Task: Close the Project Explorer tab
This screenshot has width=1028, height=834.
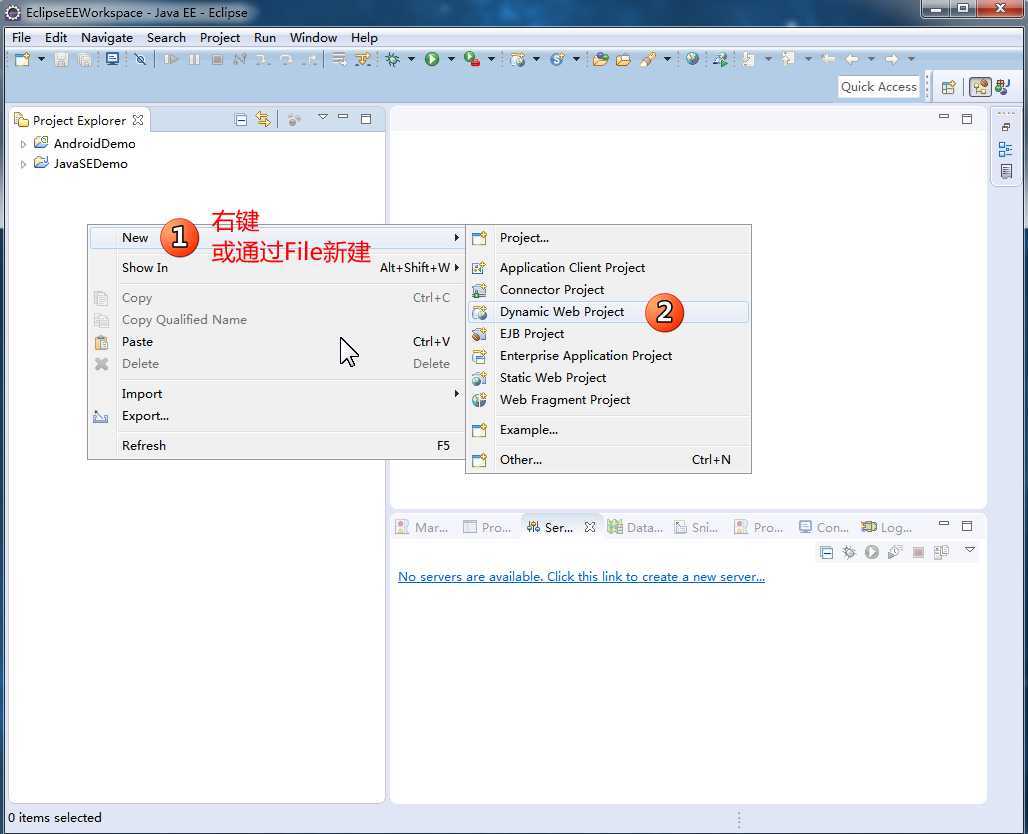Action: [x=138, y=120]
